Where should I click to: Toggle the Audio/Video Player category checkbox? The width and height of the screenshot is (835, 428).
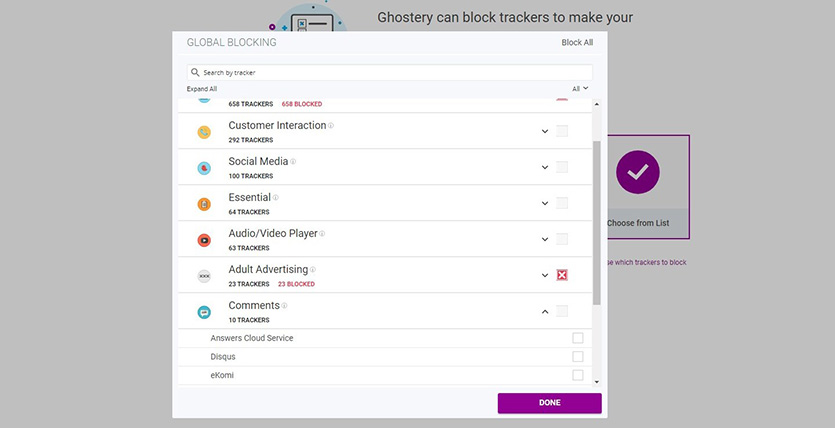click(x=562, y=239)
